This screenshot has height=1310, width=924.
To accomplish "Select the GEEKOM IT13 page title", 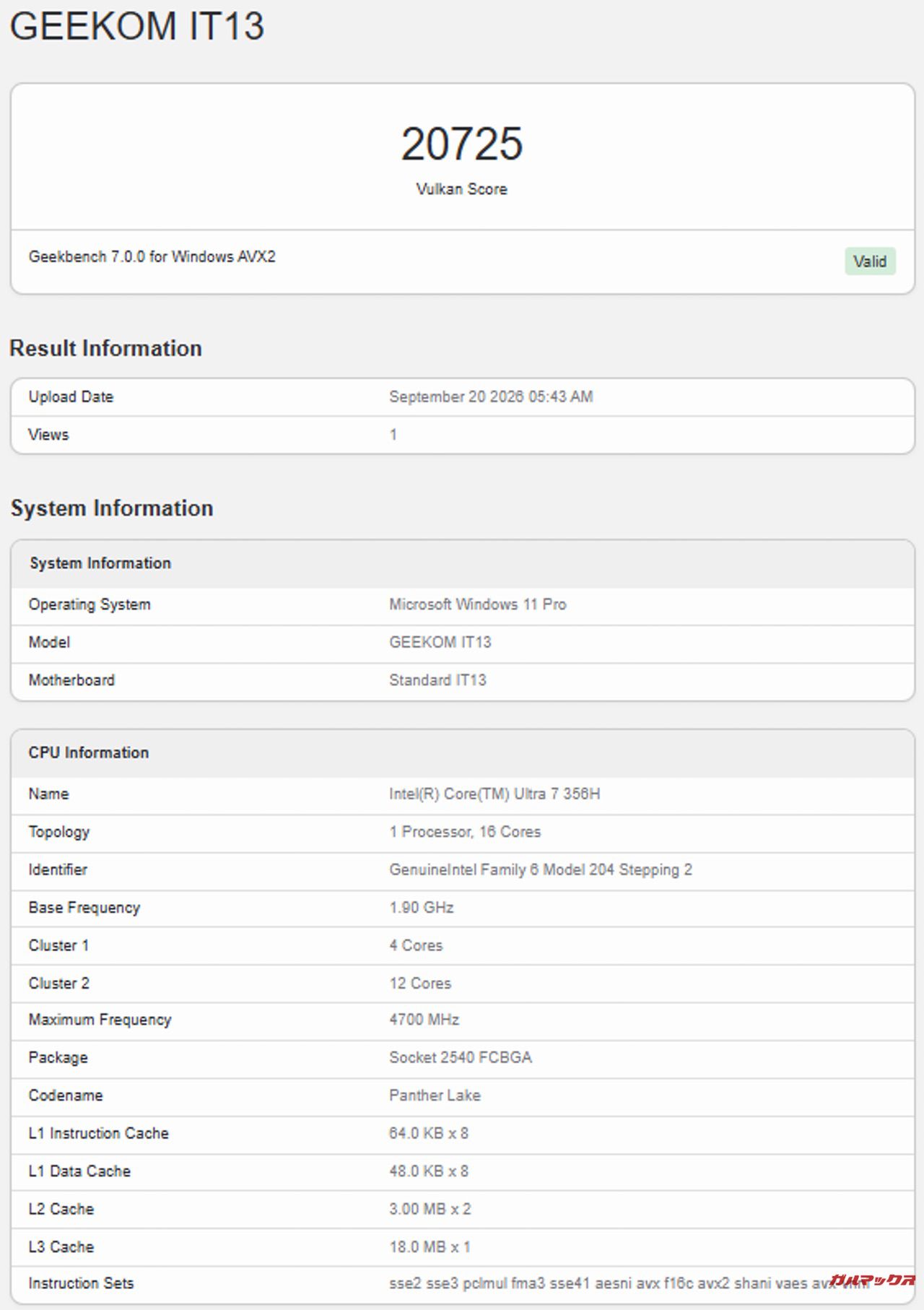I will [x=137, y=26].
